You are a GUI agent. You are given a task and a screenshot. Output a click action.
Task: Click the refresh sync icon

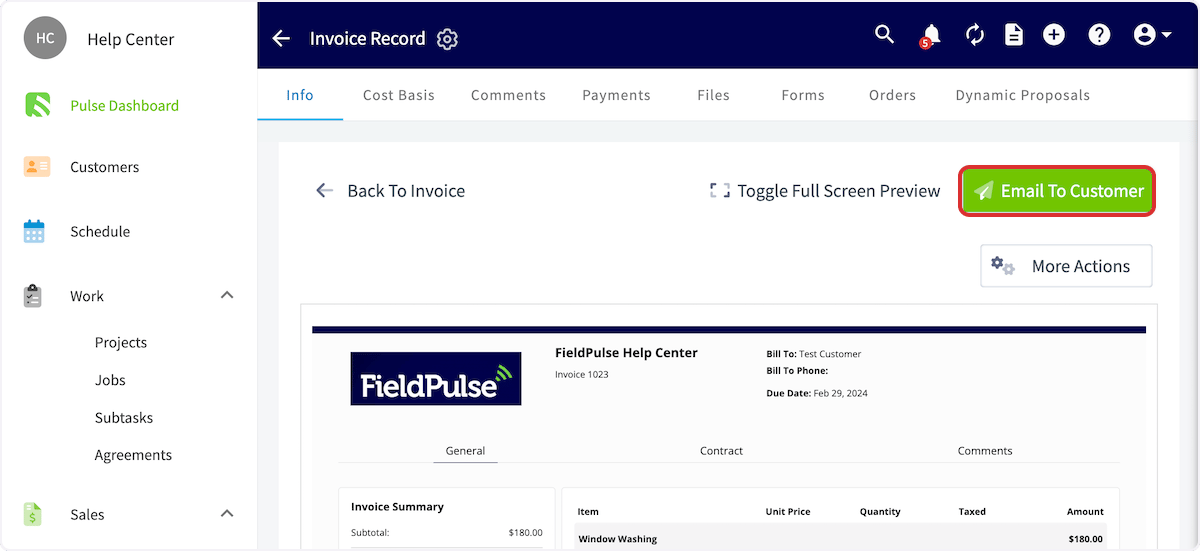click(x=975, y=35)
